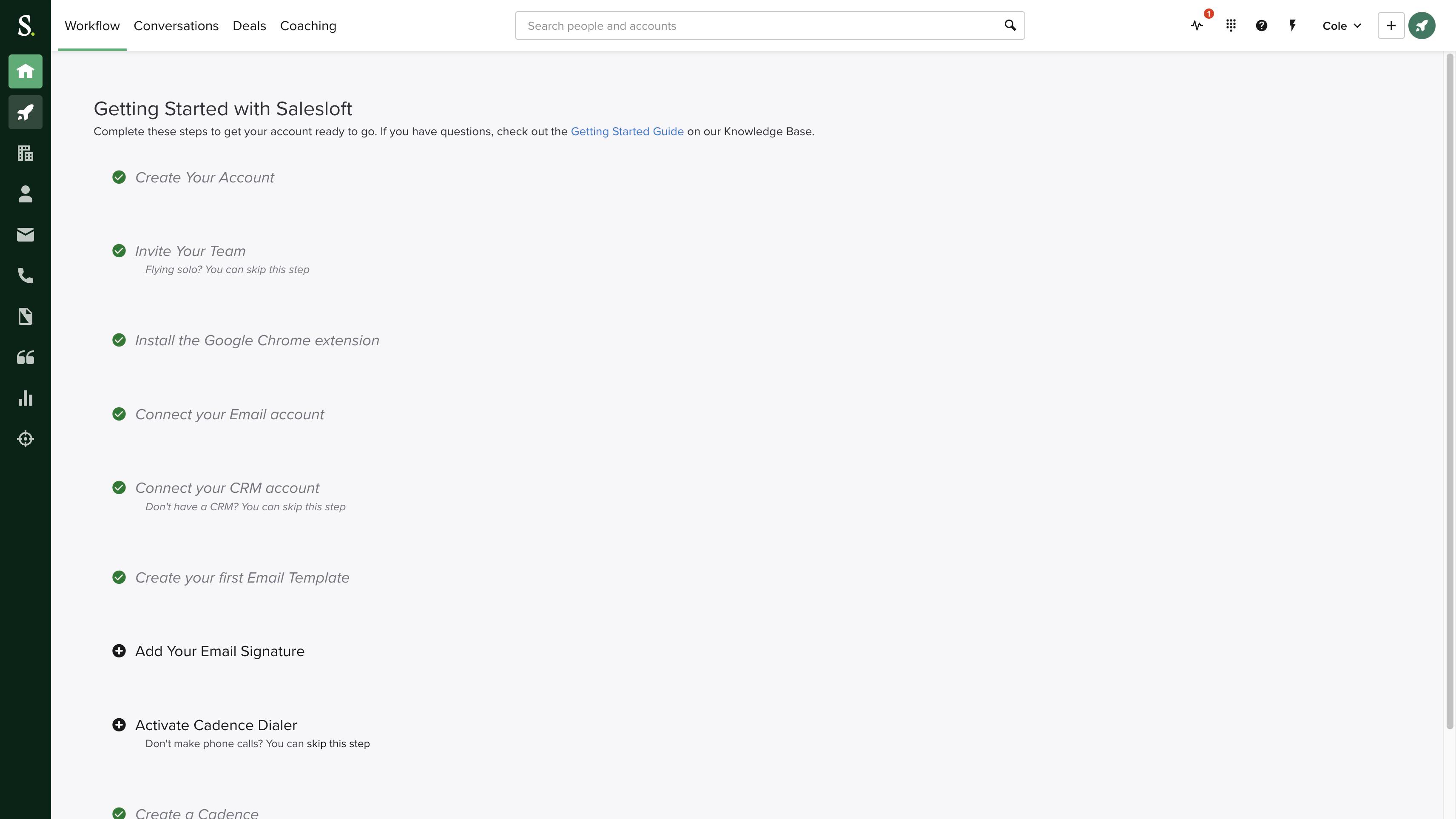Screen dimensions: 1456x819
Task: Click the checkmark beside Connect your CRM account
Action: [x=119, y=488]
